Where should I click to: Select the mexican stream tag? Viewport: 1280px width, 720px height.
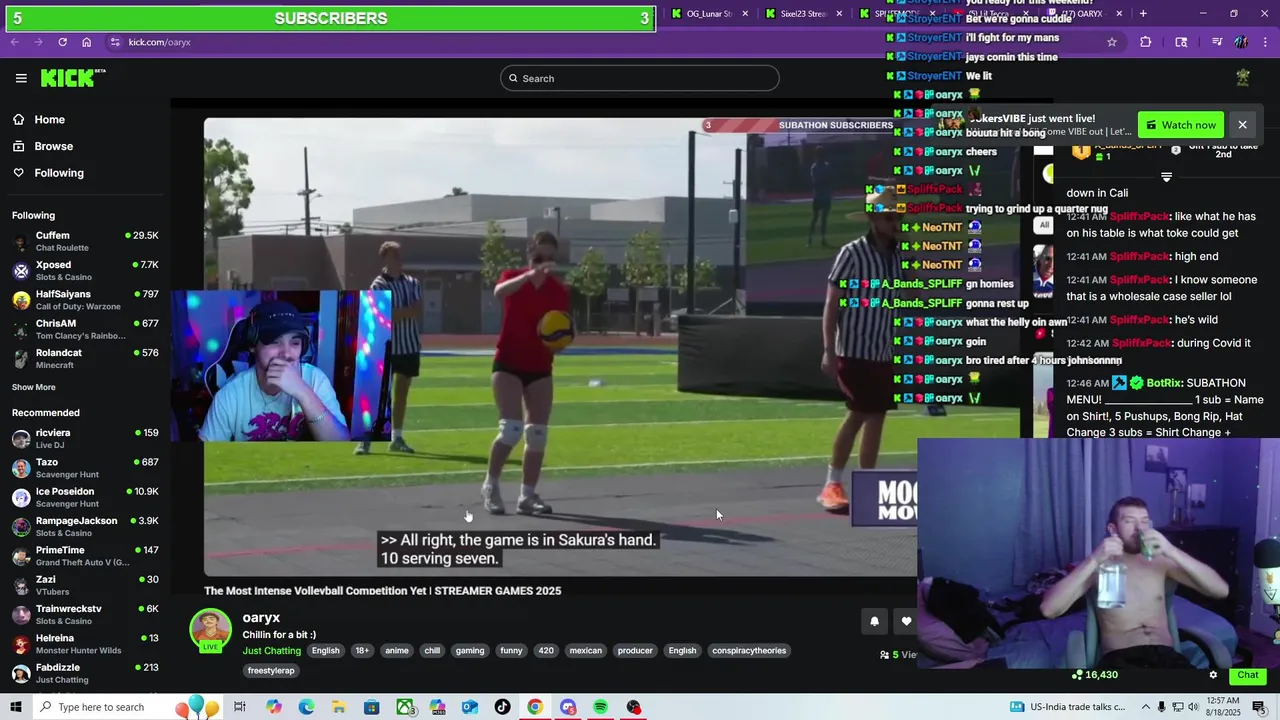point(586,650)
